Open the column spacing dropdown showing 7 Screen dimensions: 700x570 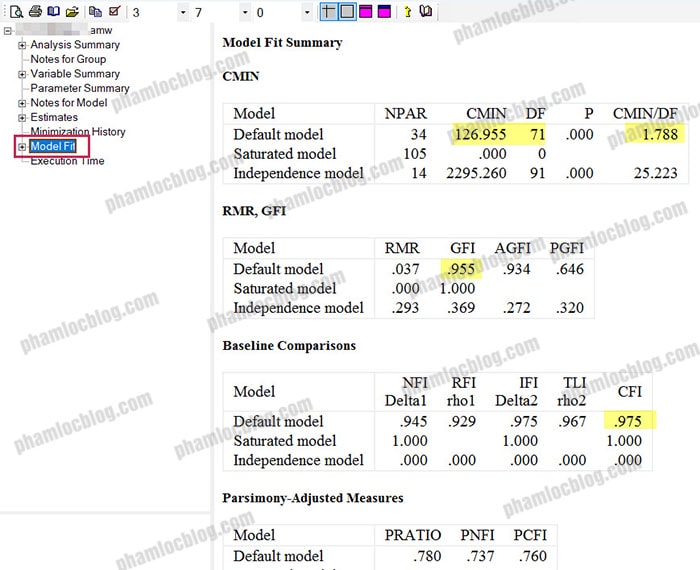pos(245,13)
